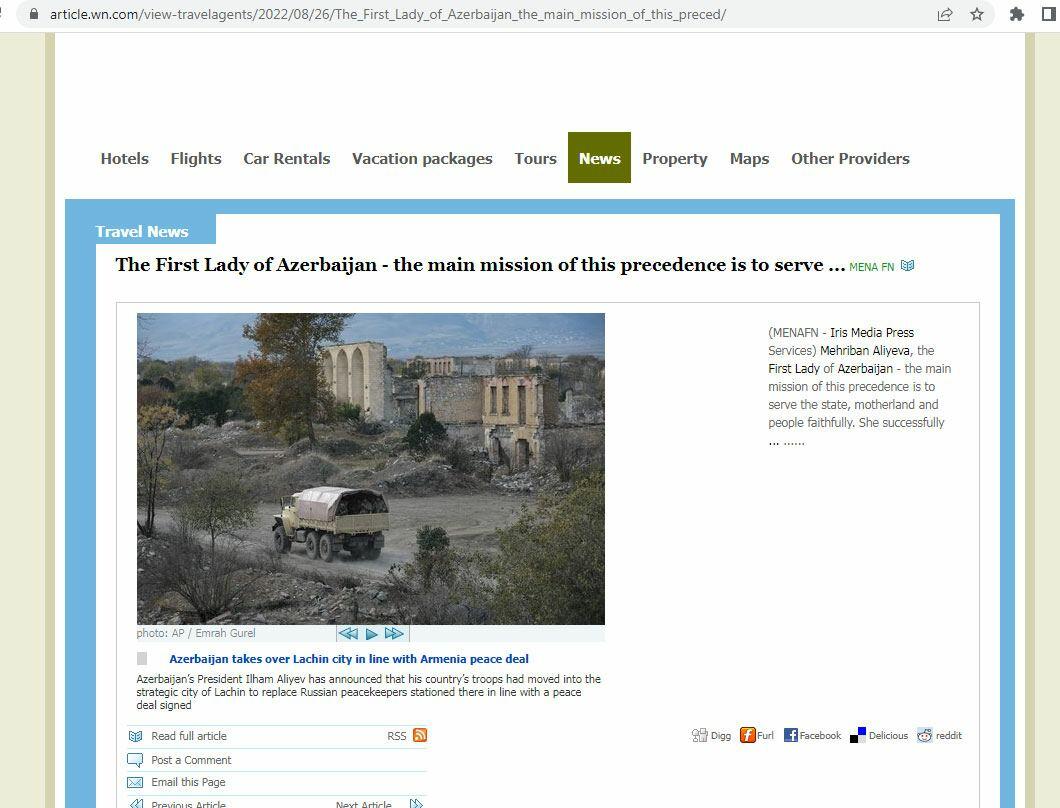
Task: Click the ruined town truck photo
Action: pyautogui.click(x=370, y=469)
